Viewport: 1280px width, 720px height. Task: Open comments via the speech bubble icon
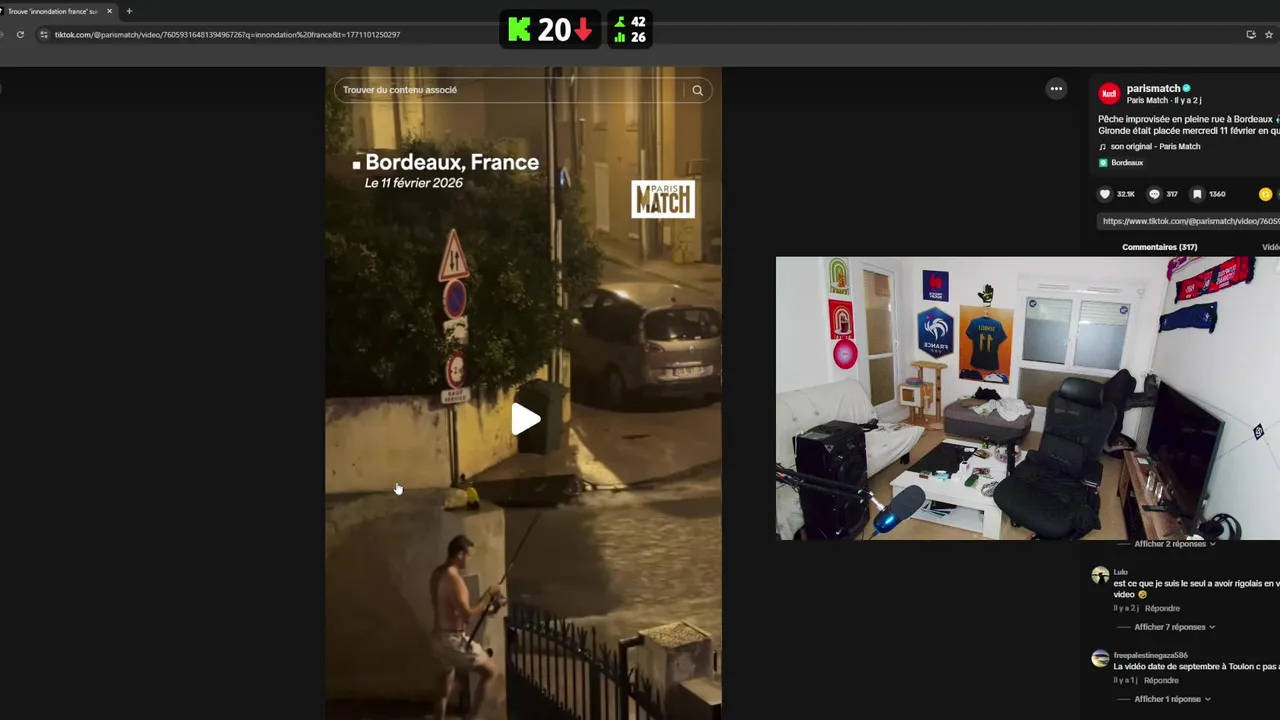pyautogui.click(x=1154, y=194)
